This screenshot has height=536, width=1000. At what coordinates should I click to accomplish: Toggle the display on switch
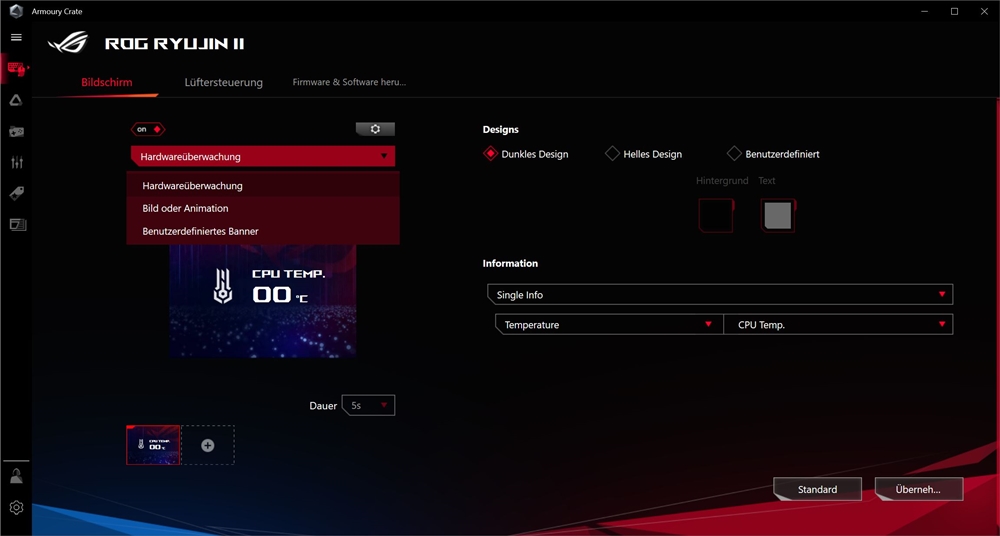point(148,129)
